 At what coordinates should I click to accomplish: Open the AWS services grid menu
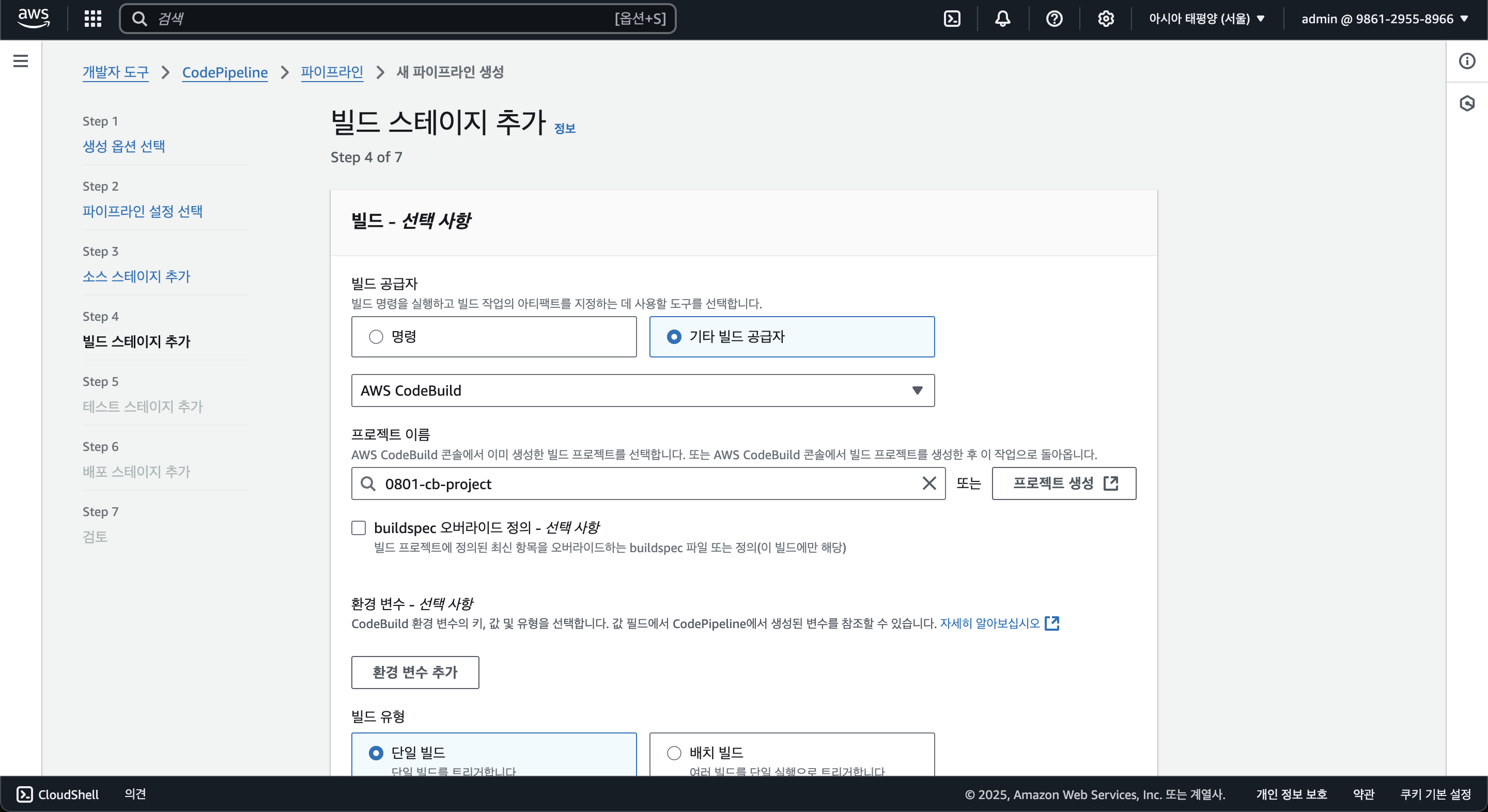[x=92, y=19]
